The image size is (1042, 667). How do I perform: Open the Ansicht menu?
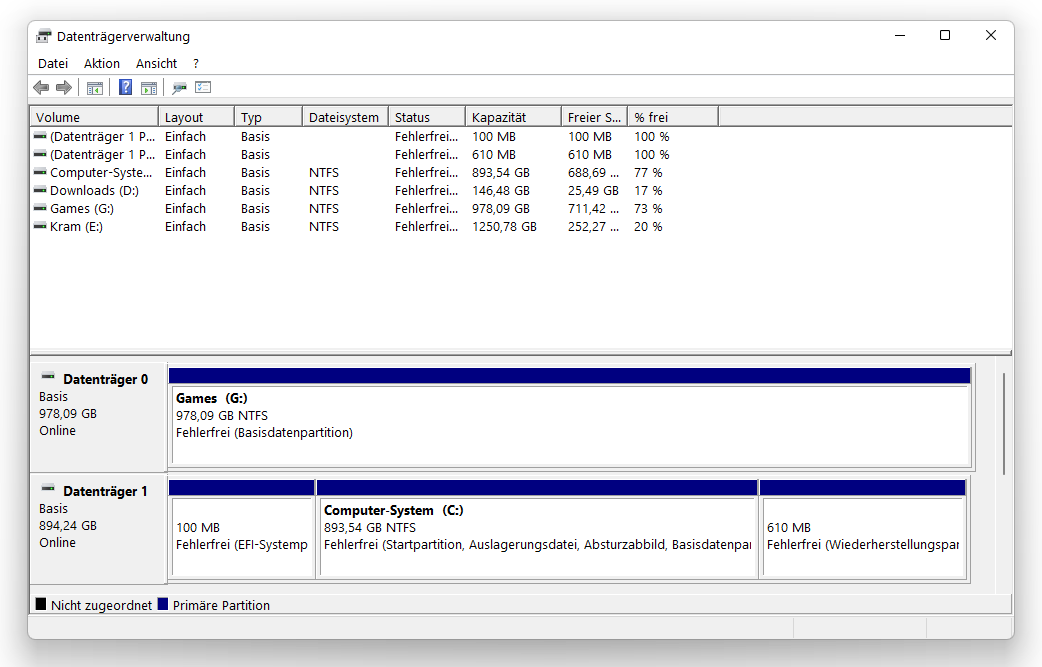(156, 64)
